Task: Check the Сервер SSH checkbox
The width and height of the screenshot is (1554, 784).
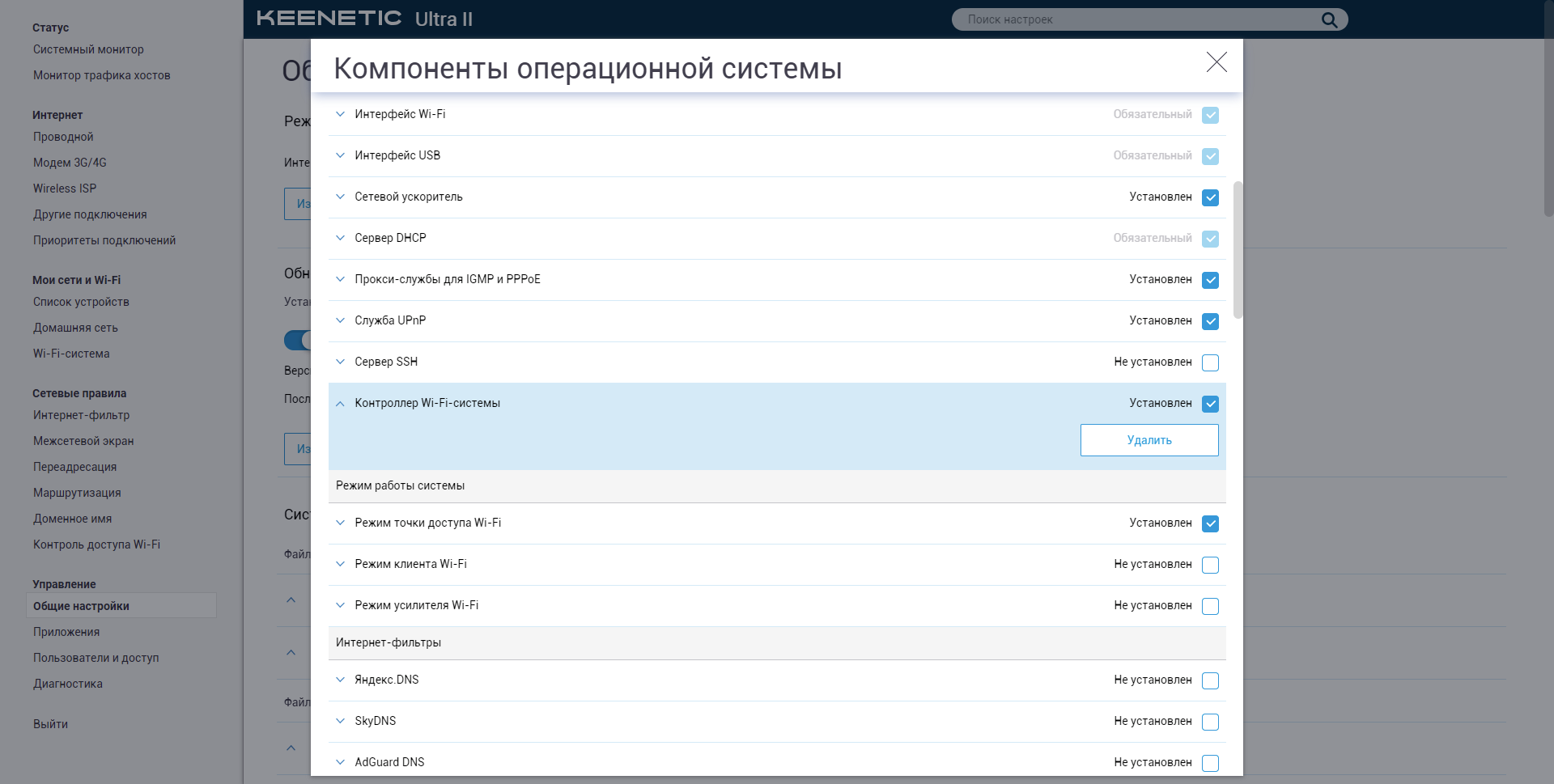Action: (x=1210, y=362)
